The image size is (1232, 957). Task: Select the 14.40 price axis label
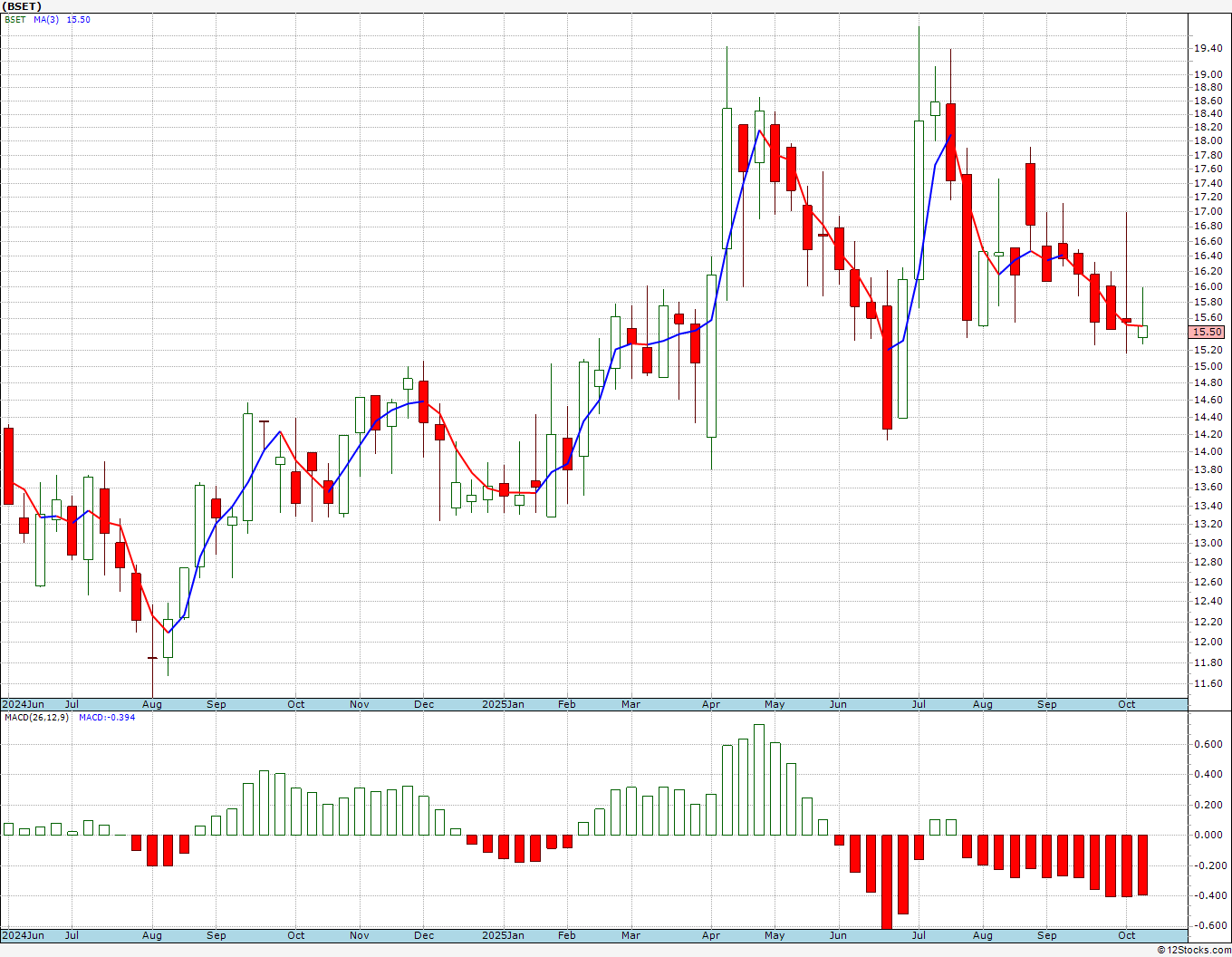click(1208, 418)
